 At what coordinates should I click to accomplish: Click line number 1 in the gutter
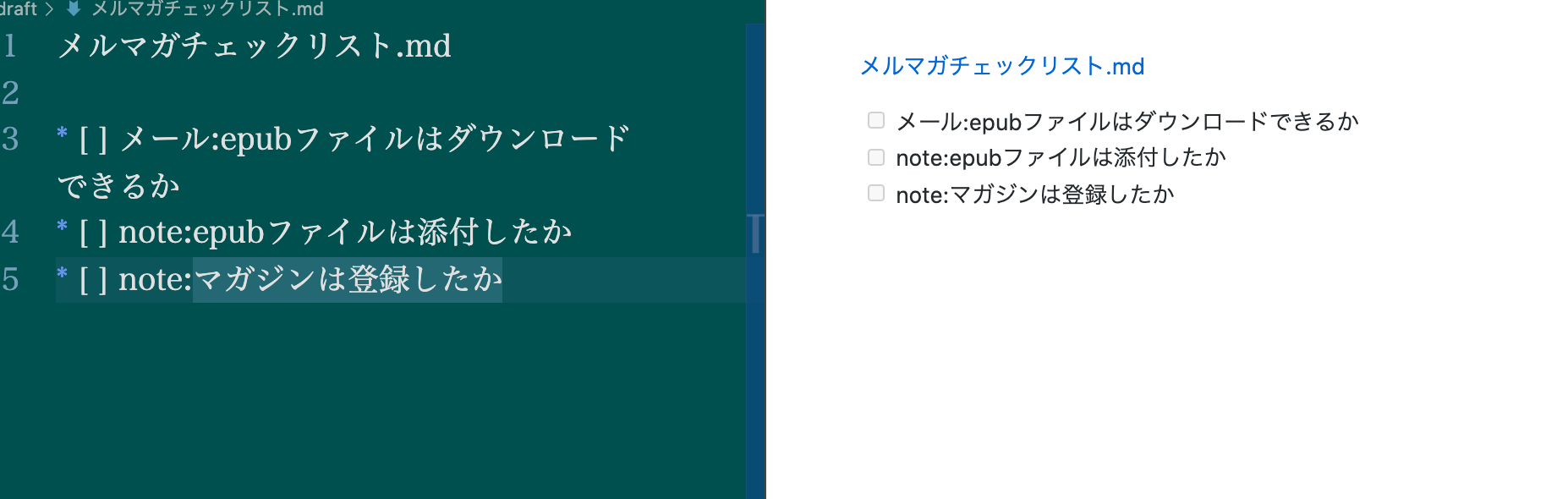pyautogui.click(x=10, y=46)
